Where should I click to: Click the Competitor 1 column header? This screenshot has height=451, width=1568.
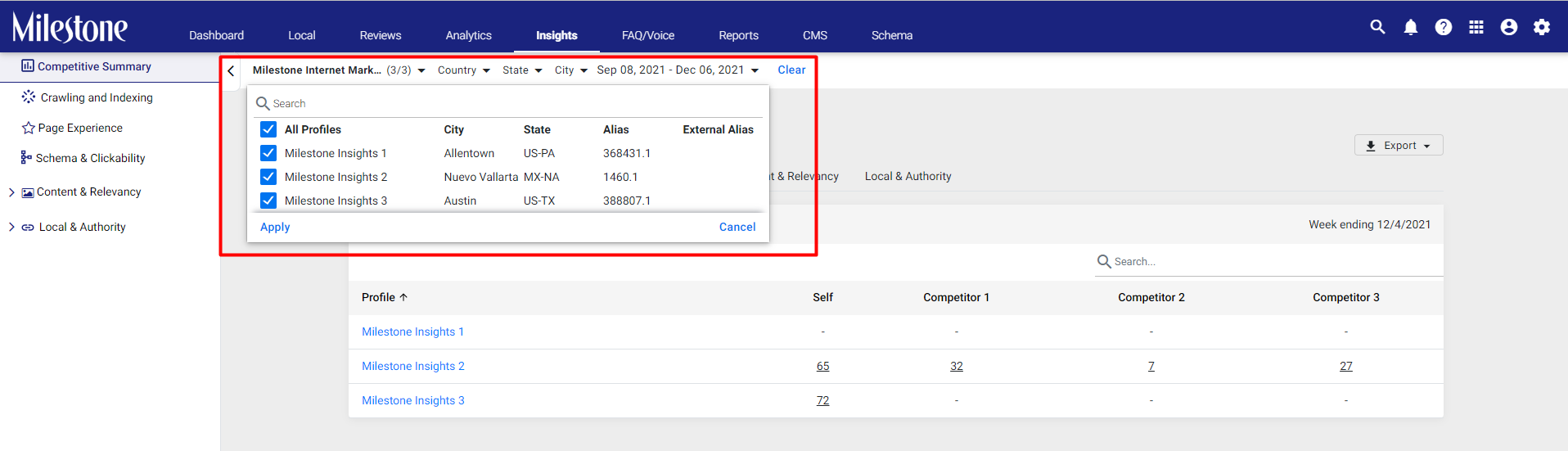pos(957,297)
